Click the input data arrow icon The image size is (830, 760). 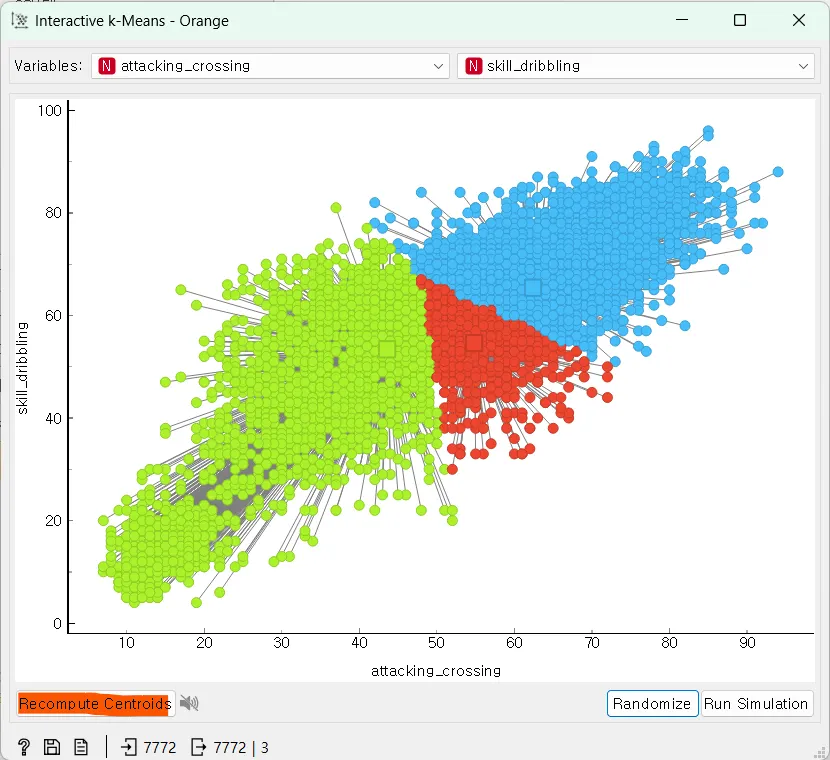[x=129, y=747]
